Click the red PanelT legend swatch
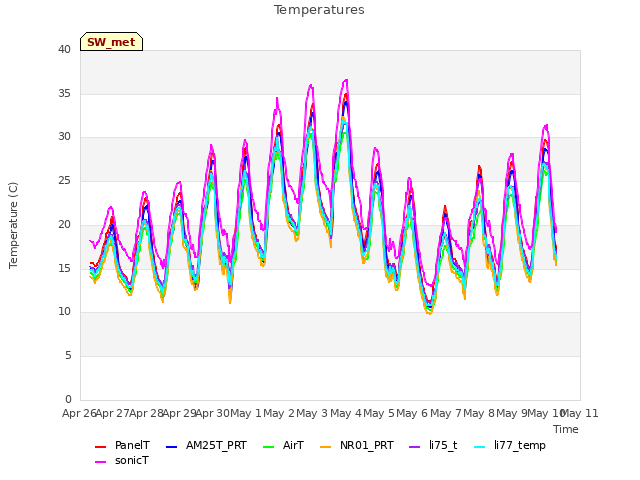The height and width of the screenshot is (480, 640). point(100,447)
